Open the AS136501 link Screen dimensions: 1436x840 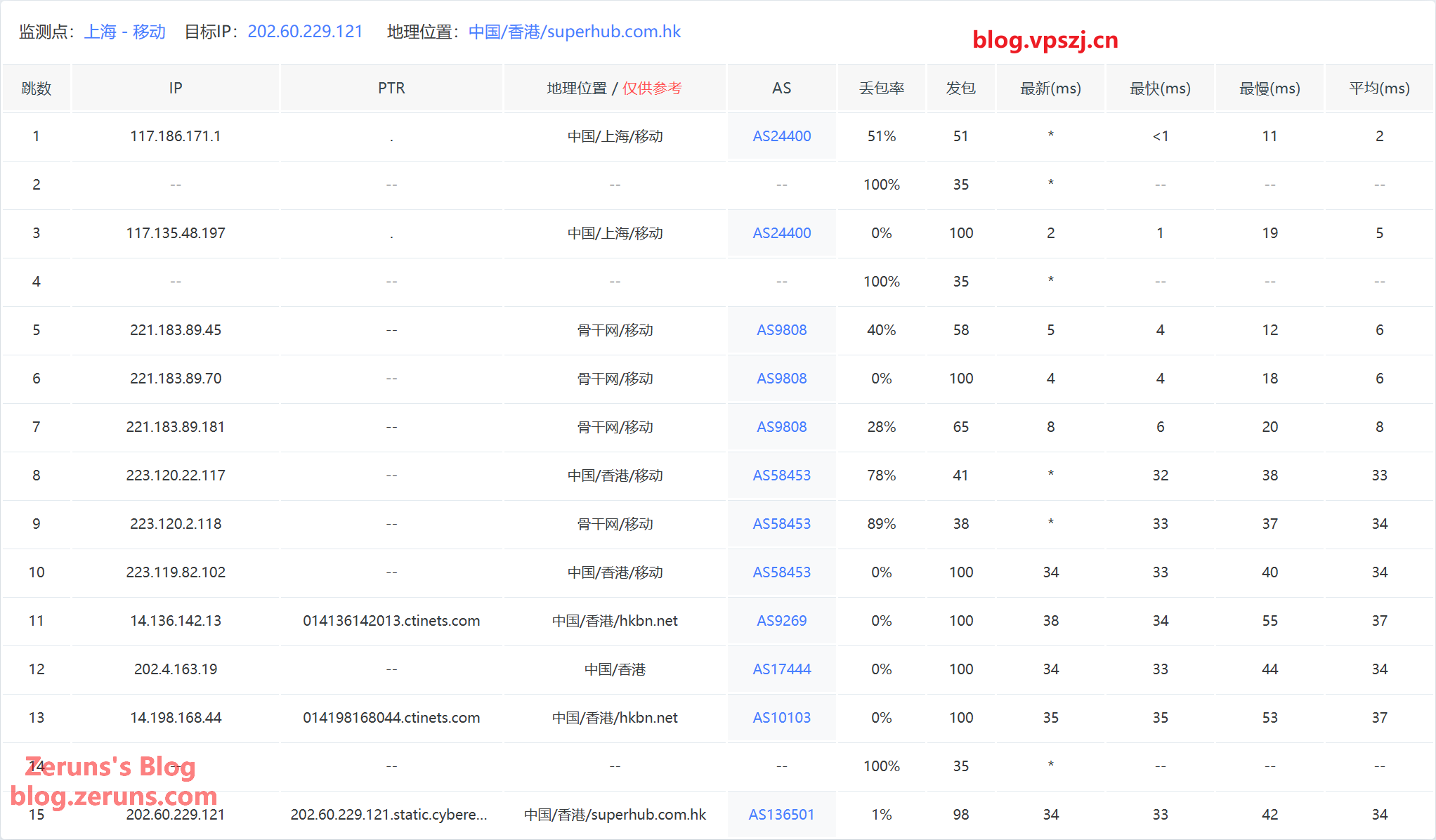(x=781, y=815)
